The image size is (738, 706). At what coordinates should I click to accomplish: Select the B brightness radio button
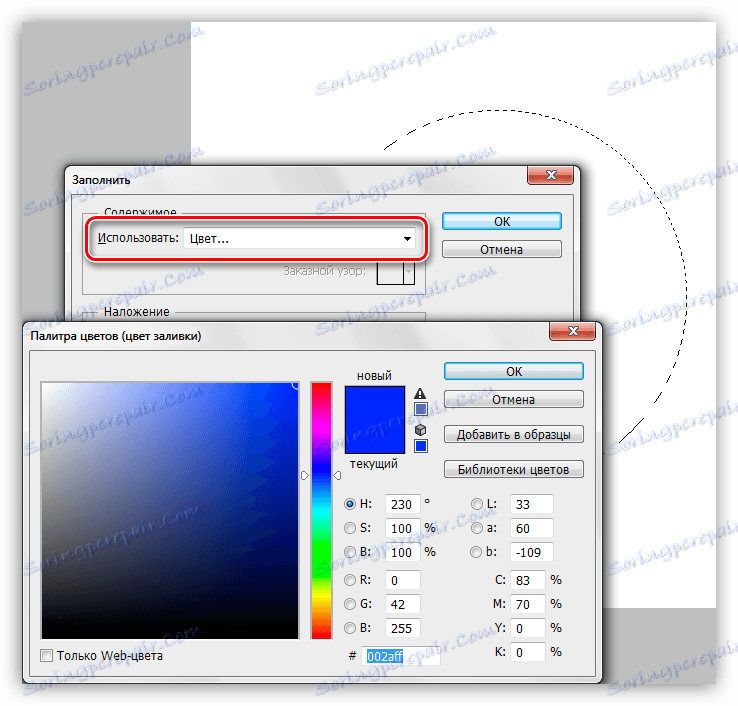[x=350, y=552]
